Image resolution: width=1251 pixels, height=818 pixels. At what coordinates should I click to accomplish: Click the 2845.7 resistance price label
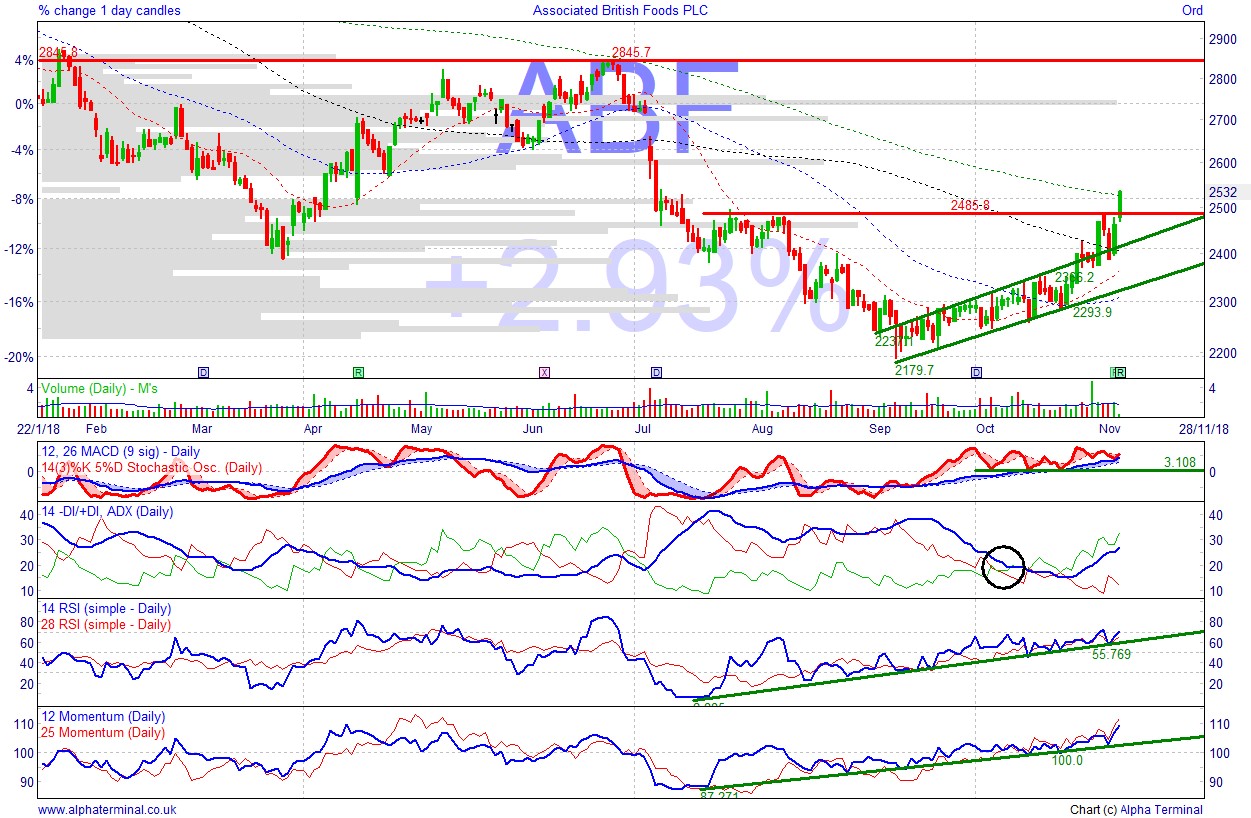[x=631, y=52]
